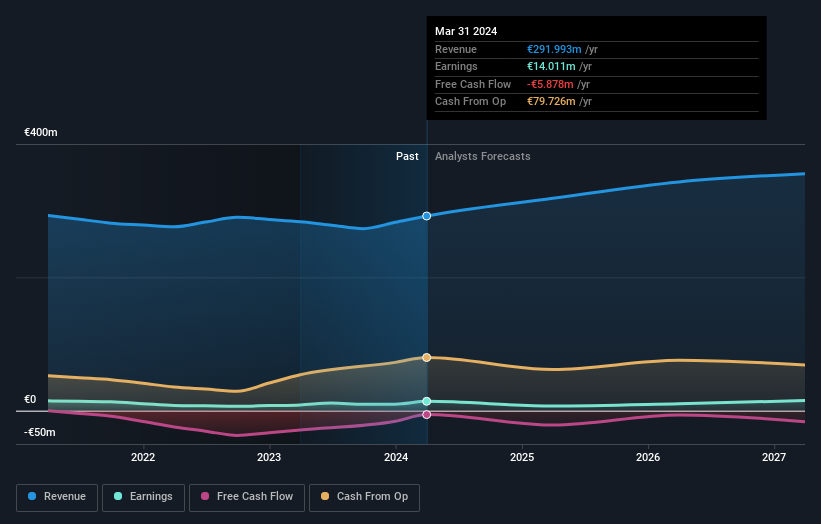Click the €14.011m earnings value
This screenshot has width=821, height=524.
pos(551,66)
